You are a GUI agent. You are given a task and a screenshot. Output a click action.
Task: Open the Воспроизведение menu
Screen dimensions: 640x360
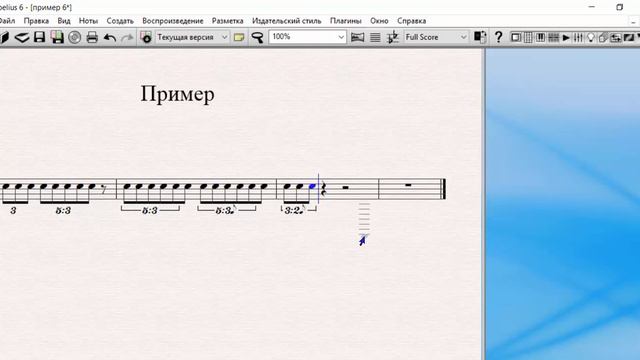173,21
